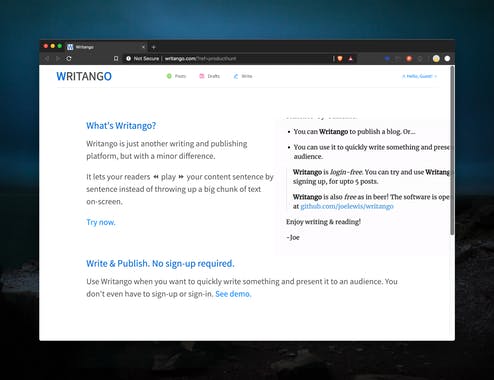The width and height of the screenshot is (494, 380).
Task: Go forward with the browser forward arrow
Action: tap(58, 59)
